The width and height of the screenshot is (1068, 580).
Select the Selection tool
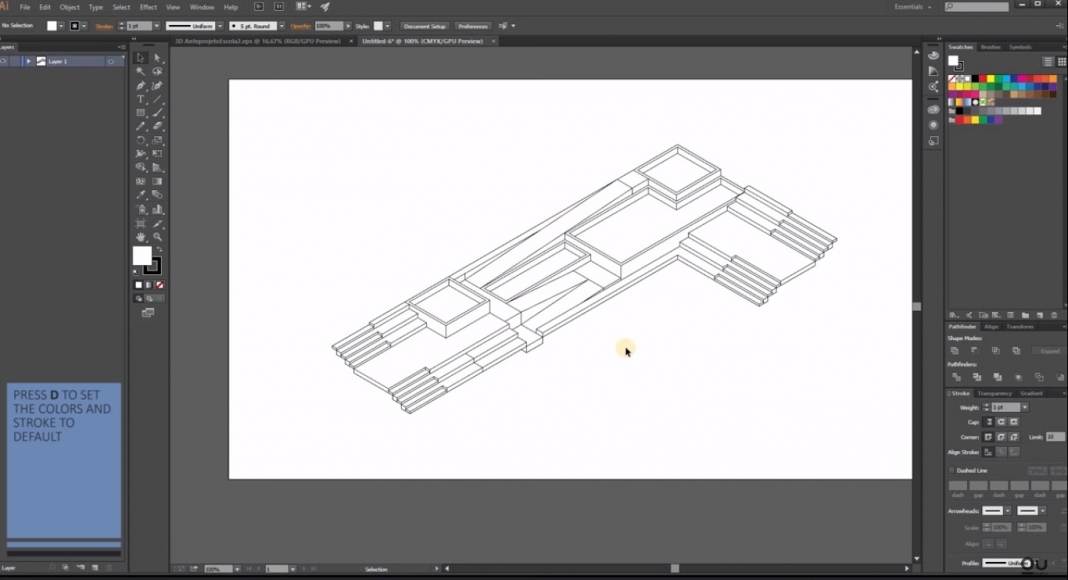[x=140, y=57]
